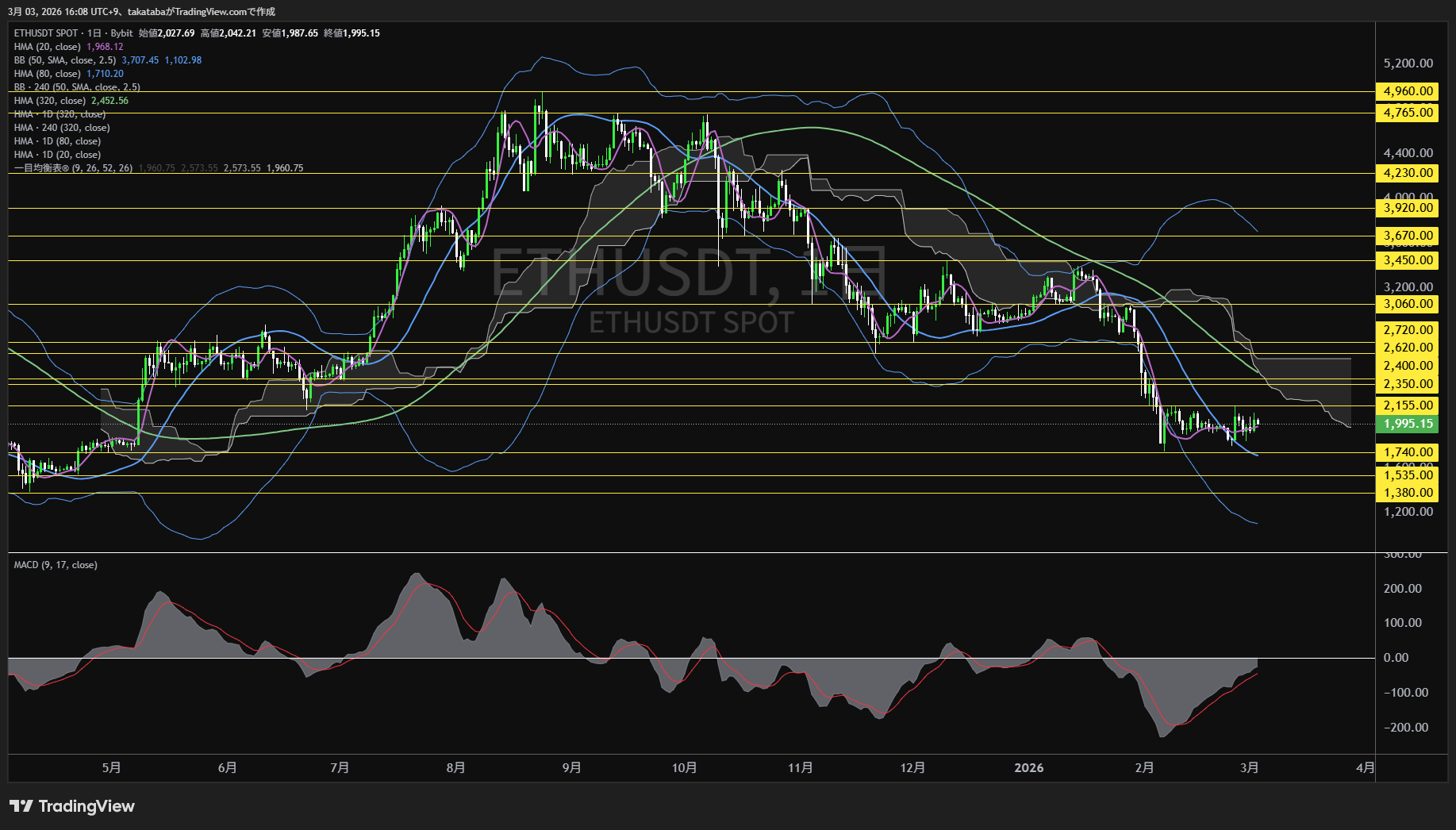Click the 4,765.00 price level label
The height and width of the screenshot is (830, 1456).
(x=1408, y=113)
